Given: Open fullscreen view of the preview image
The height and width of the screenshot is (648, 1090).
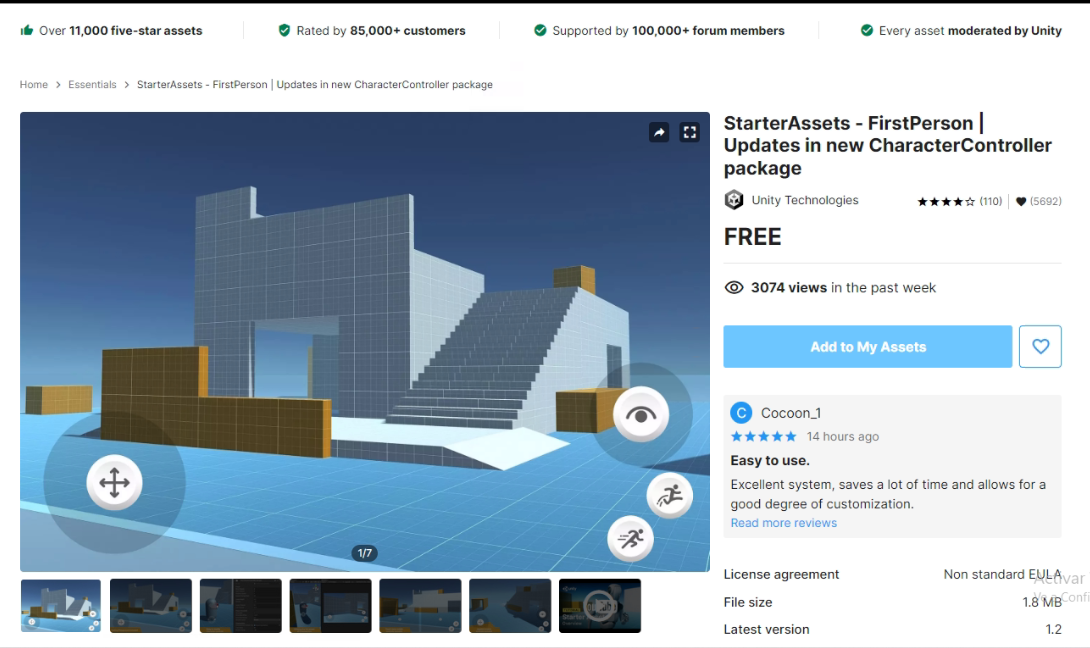Looking at the screenshot, I should 690,132.
